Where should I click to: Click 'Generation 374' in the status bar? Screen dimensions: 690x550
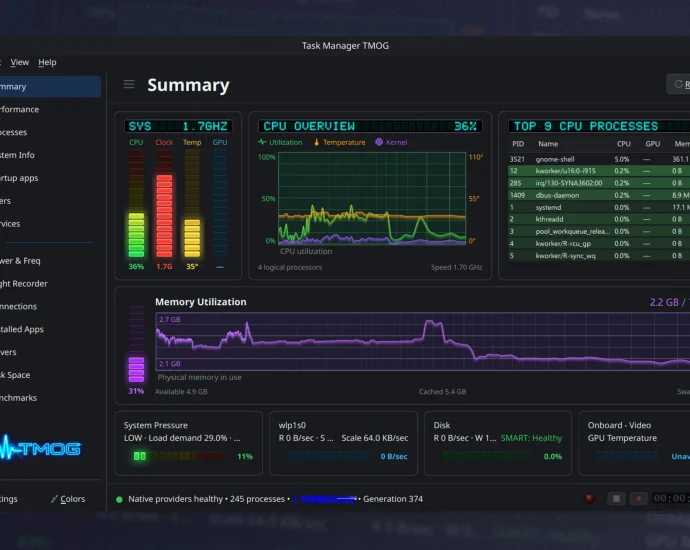click(x=393, y=499)
